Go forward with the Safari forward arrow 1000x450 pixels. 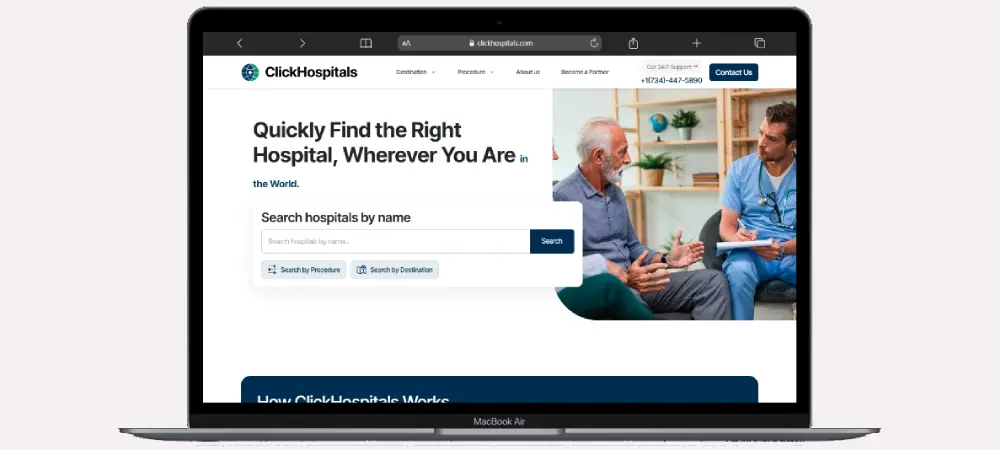(x=302, y=43)
